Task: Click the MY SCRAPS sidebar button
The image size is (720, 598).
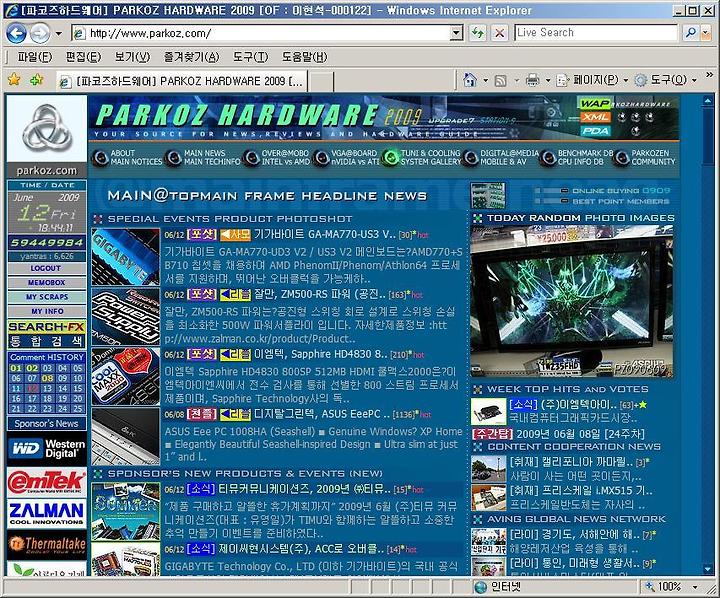Action: pos(46,297)
